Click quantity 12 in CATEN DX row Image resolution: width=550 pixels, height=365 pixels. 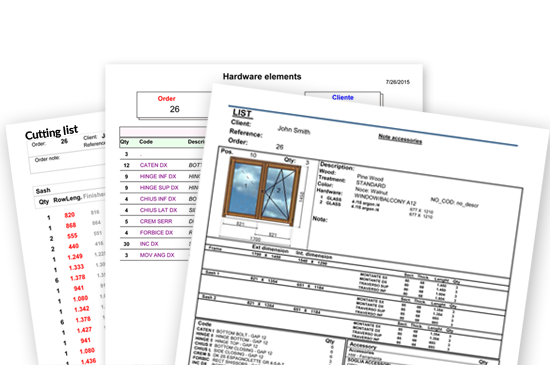(127, 165)
